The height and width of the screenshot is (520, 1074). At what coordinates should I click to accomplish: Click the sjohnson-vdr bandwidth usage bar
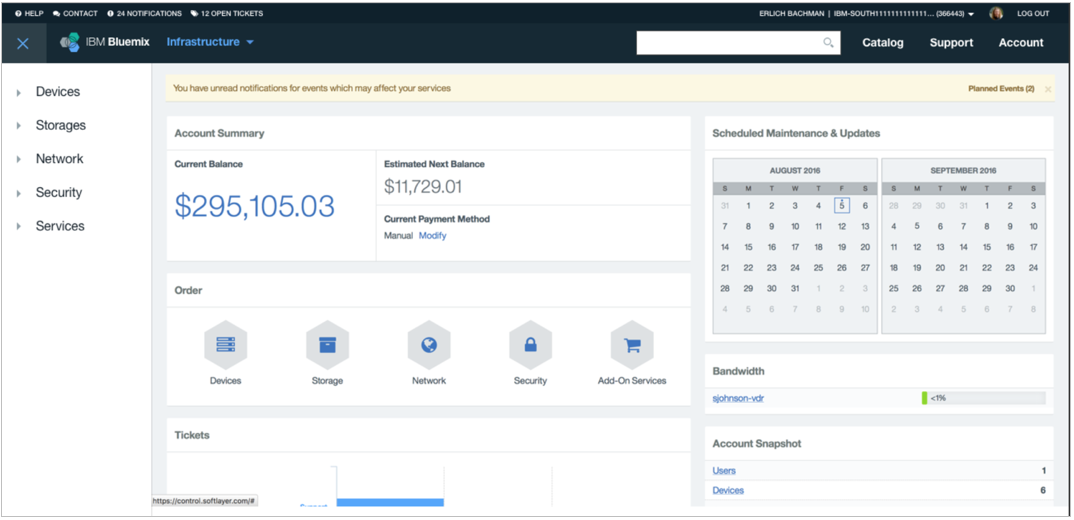[x=983, y=398]
